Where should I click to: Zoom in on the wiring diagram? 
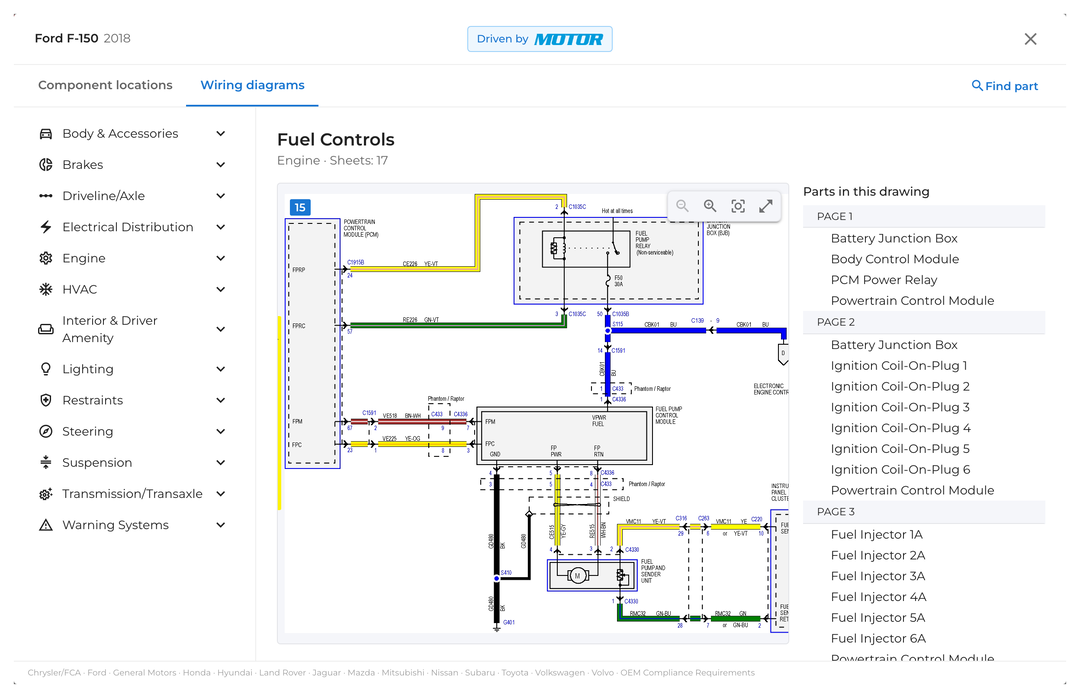pyautogui.click(x=710, y=206)
